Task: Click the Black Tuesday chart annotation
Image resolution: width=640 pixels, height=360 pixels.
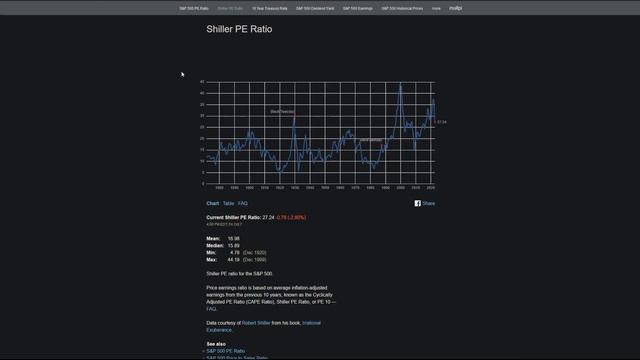Action: (282, 111)
